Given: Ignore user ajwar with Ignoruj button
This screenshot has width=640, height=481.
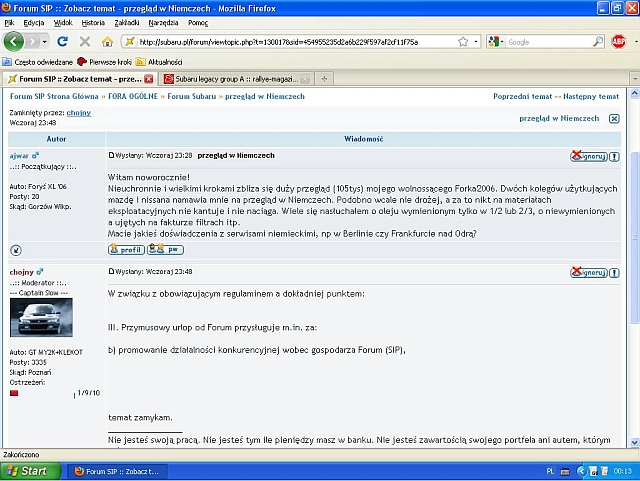Looking at the screenshot, I should coord(588,156).
